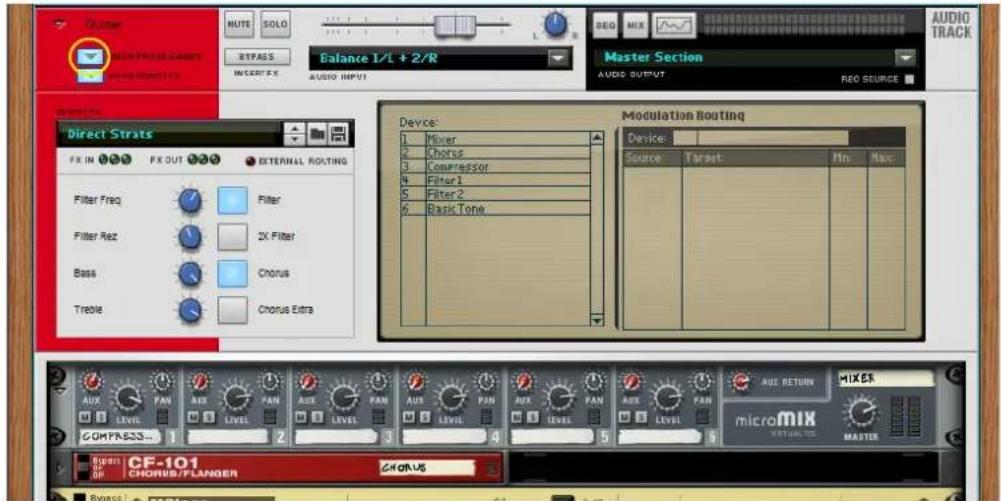Click the waveform display icon next to MIX
Viewport: 1001px width, 501px height.
point(673,26)
